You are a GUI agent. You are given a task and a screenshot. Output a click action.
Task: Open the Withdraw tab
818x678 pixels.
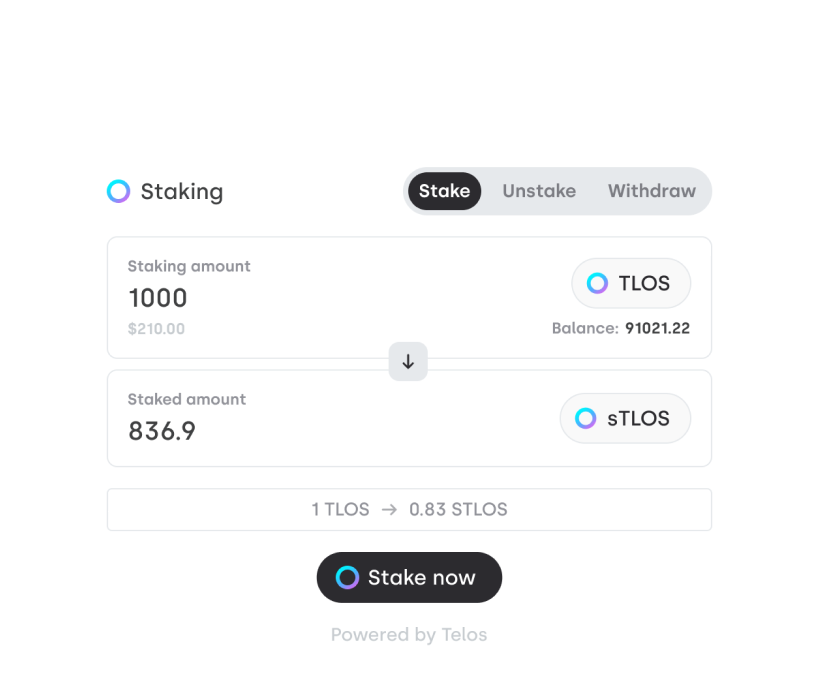point(651,191)
